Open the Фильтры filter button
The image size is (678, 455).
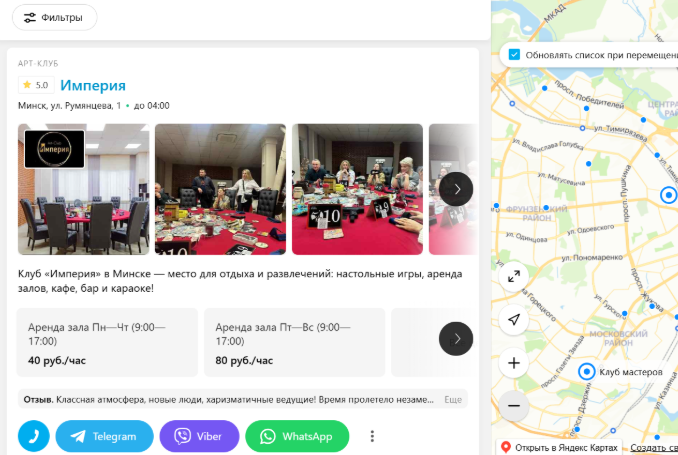[54, 18]
